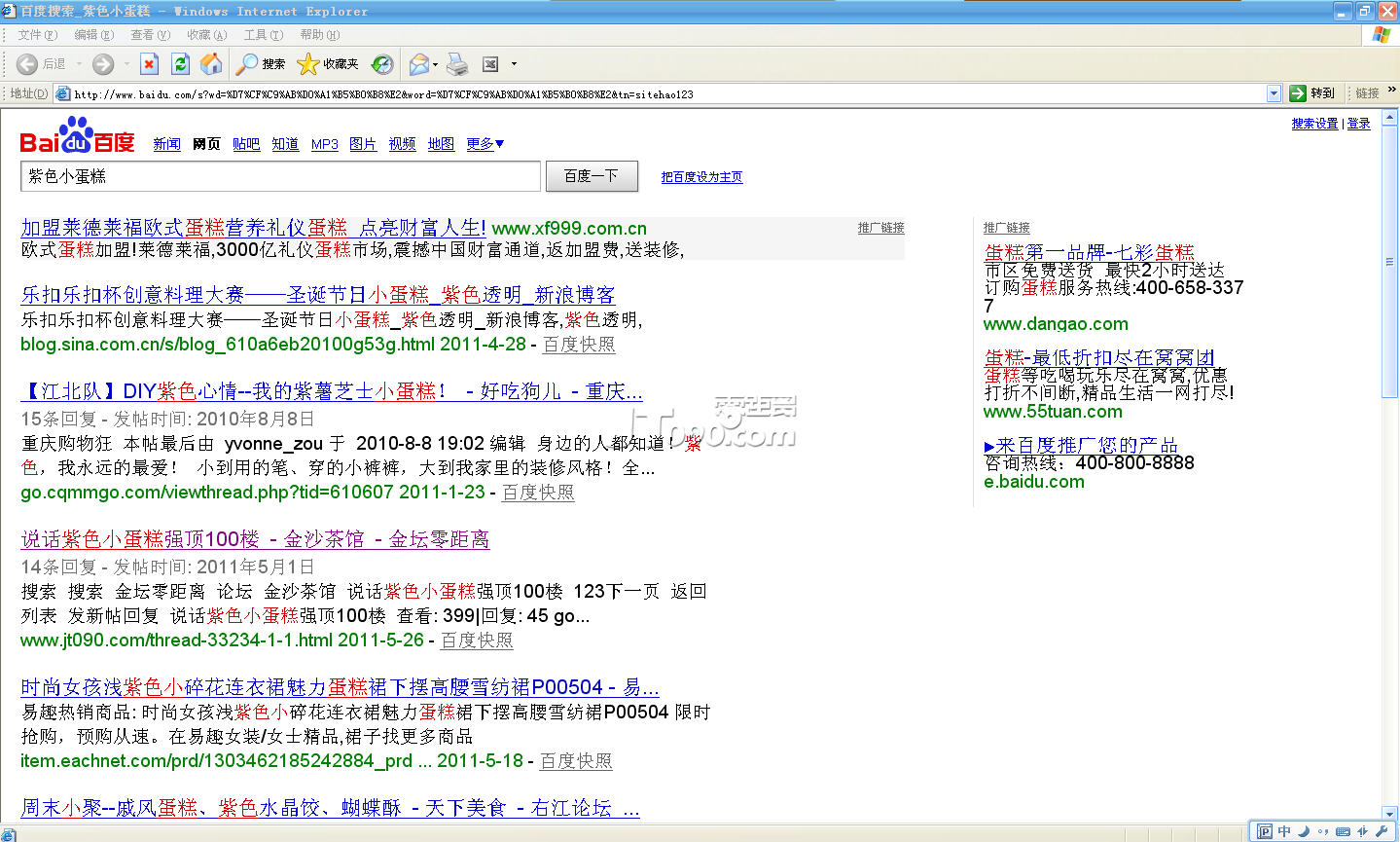Open result 乐扣乐扣杯创意料理大赛
The width and height of the screenshot is (1400, 842).
[318, 295]
